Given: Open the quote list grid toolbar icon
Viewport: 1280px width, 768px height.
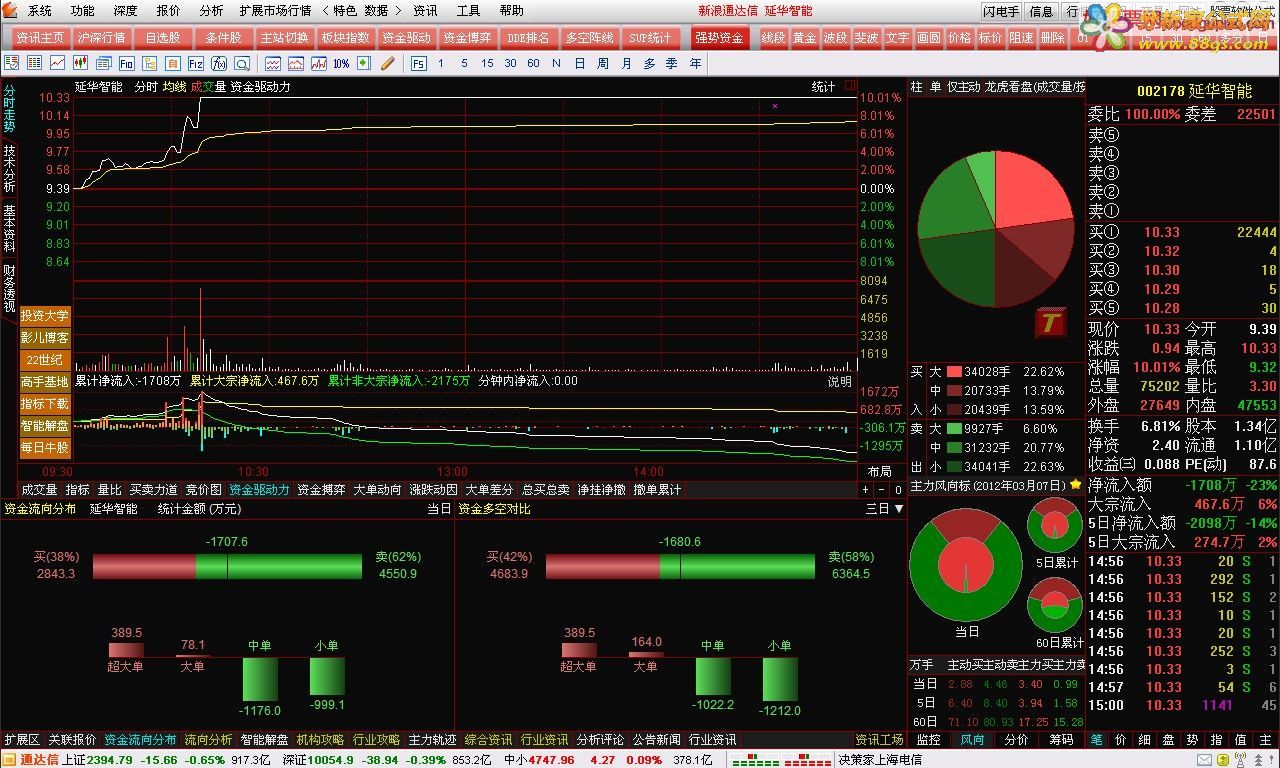Looking at the screenshot, I should pos(34,63).
